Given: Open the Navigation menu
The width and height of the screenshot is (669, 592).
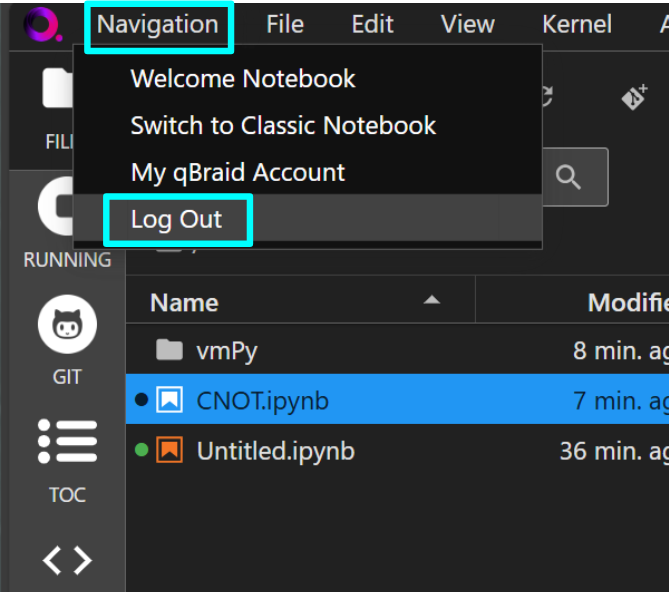Looking at the screenshot, I should (x=157, y=24).
